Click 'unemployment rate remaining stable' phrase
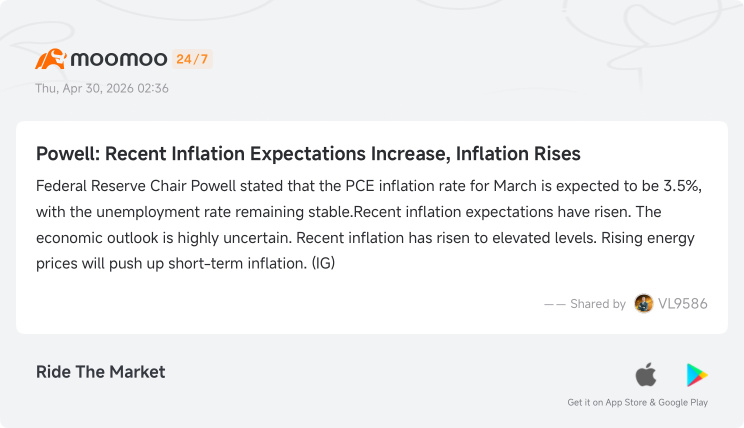The height and width of the screenshot is (428, 744). pyautogui.click(x=224, y=212)
